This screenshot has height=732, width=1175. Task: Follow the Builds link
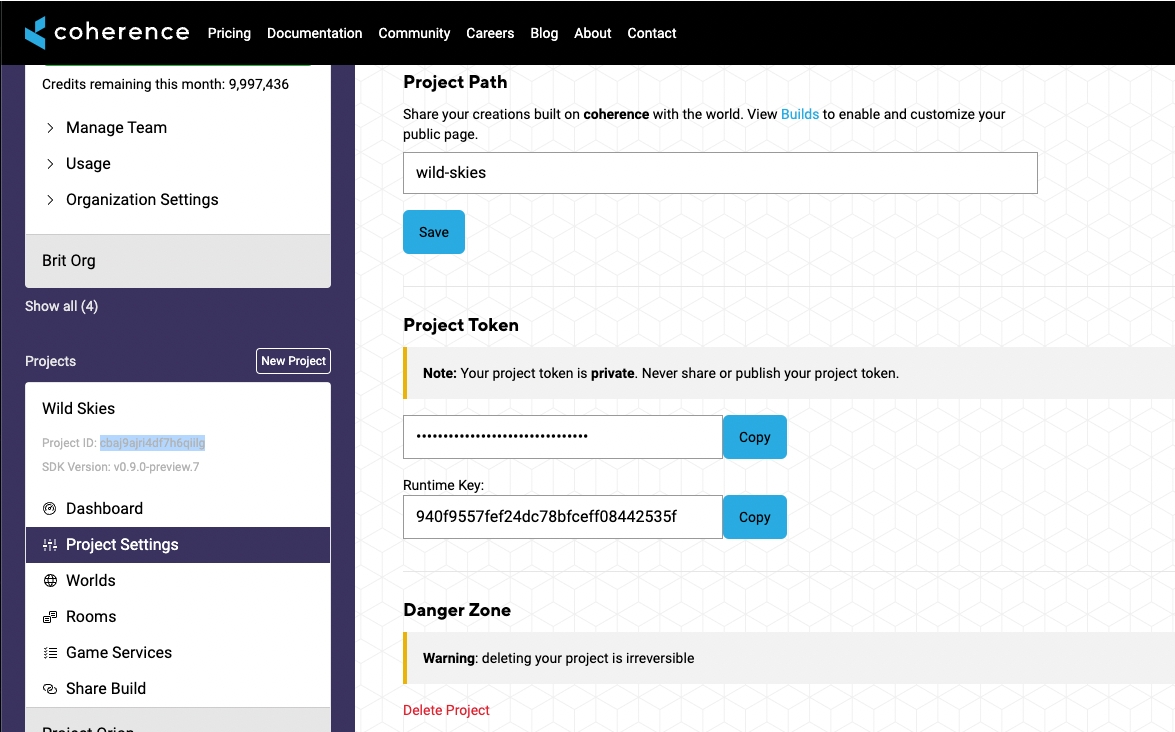pos(799,114)
